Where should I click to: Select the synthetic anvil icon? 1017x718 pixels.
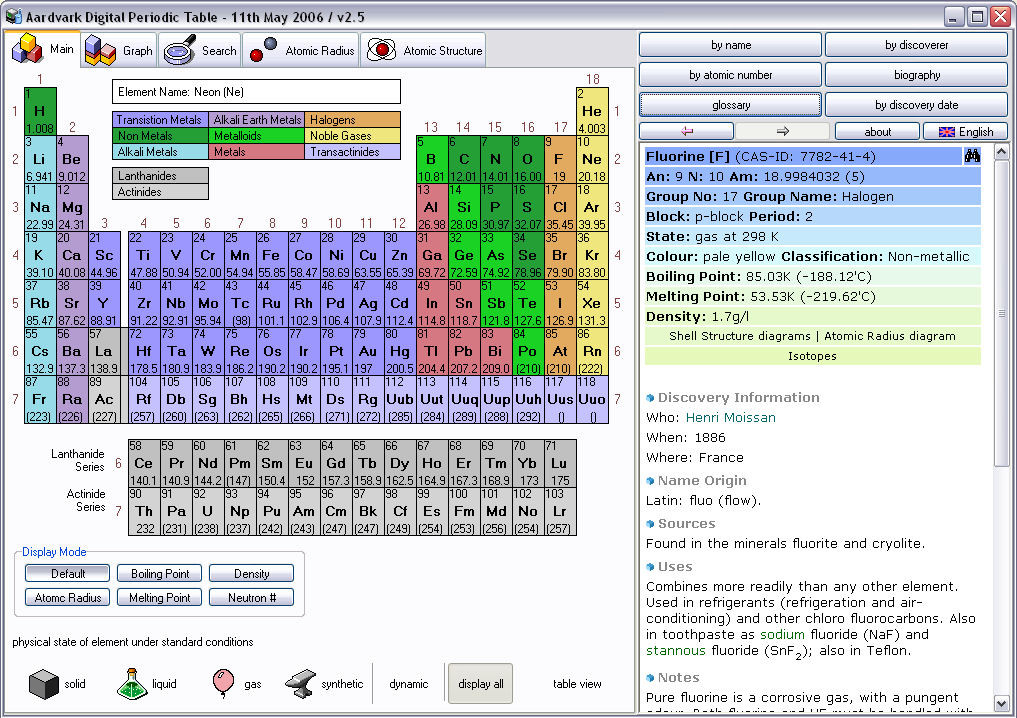(x=300, y=684)
